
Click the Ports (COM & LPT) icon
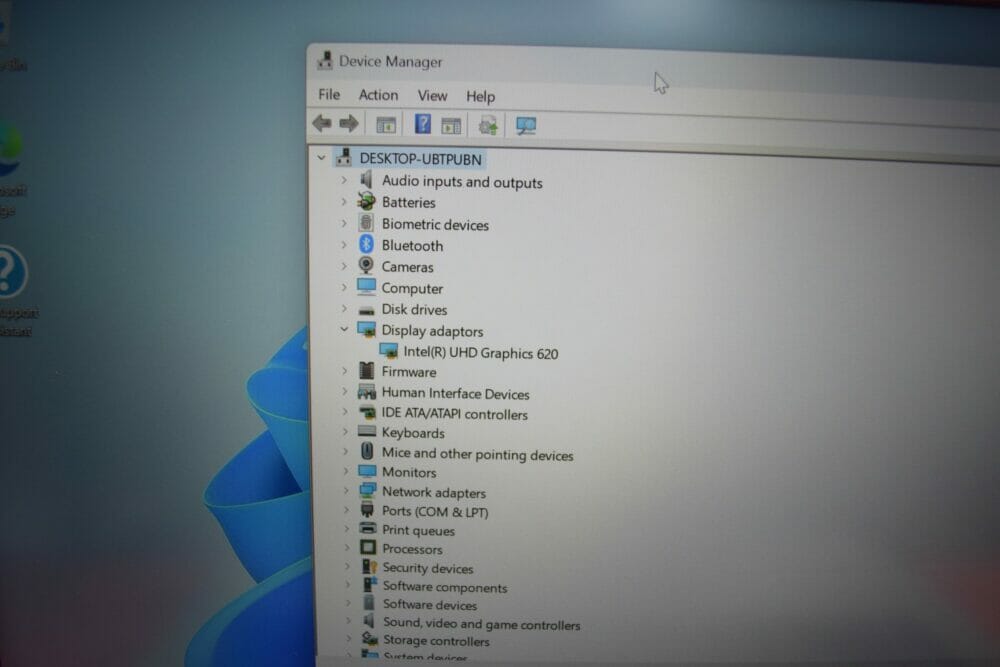tap(367, 509)
